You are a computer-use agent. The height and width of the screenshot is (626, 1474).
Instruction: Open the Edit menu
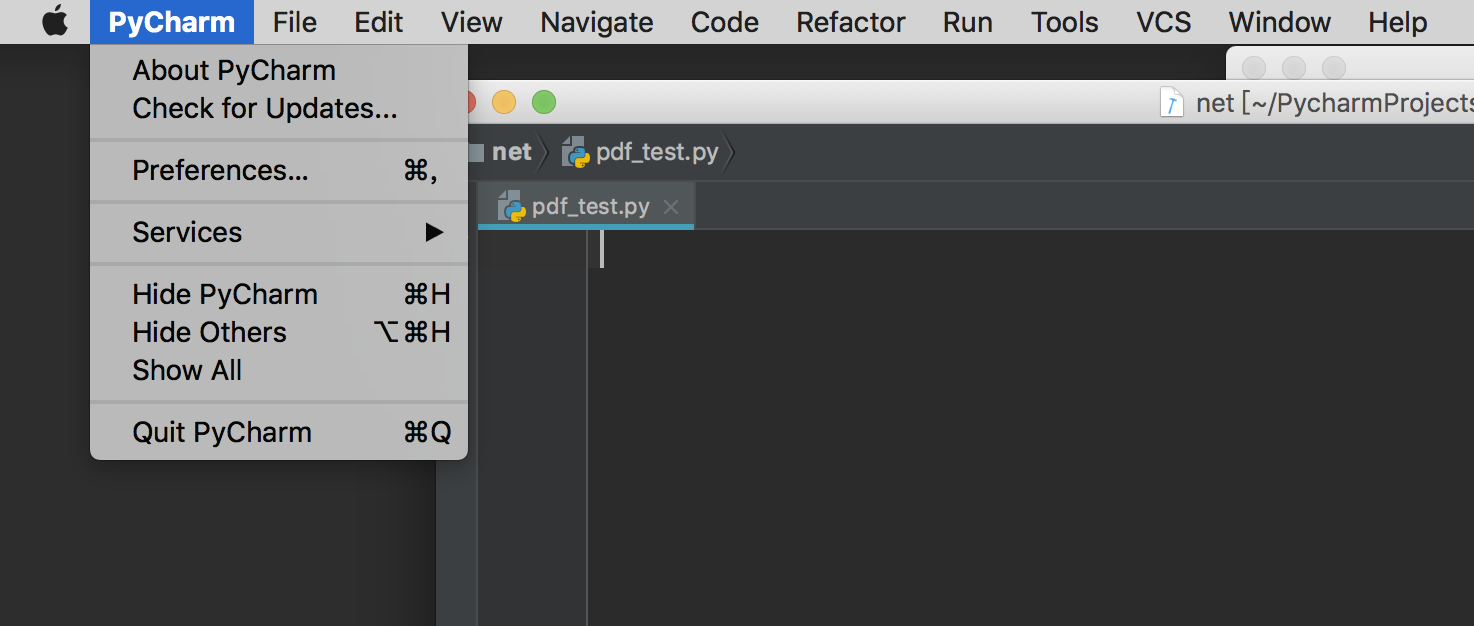[x=379, y=22]
